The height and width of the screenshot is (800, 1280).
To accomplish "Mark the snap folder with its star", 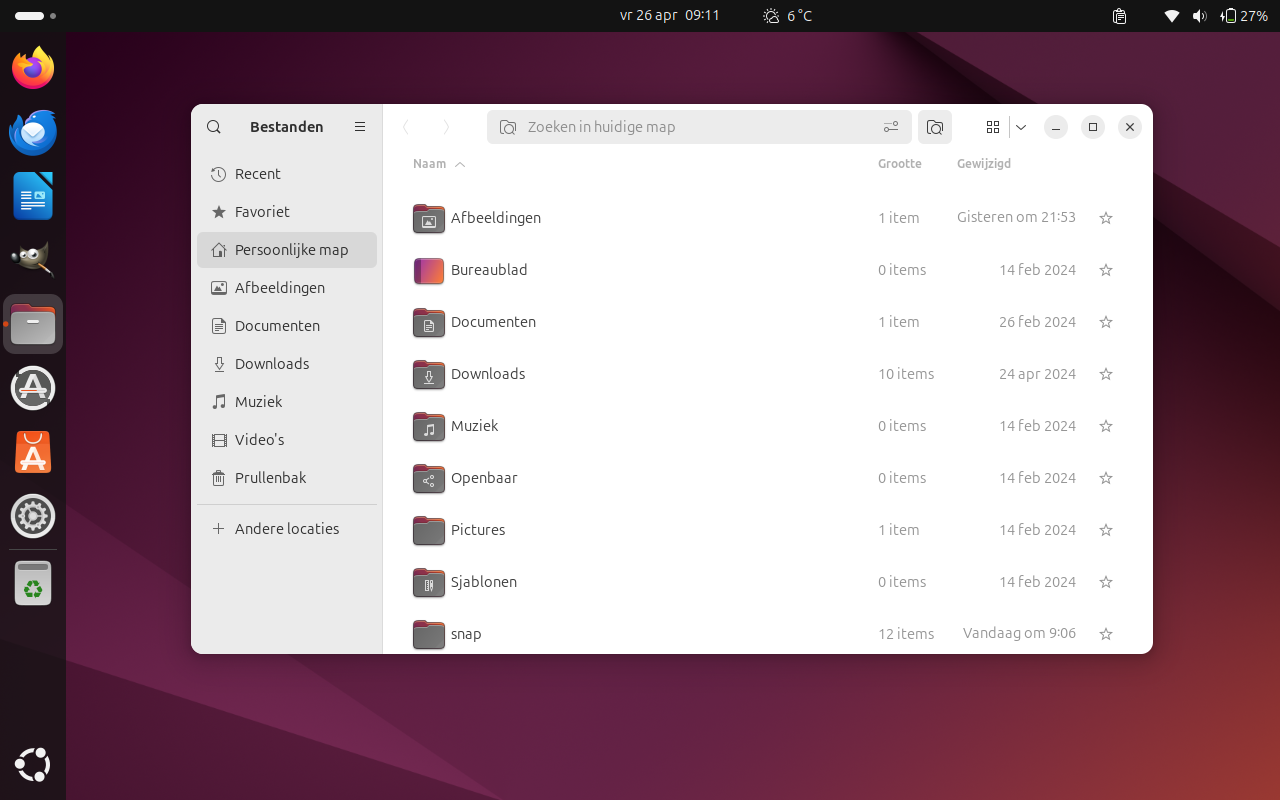I will click(1106, 634).
